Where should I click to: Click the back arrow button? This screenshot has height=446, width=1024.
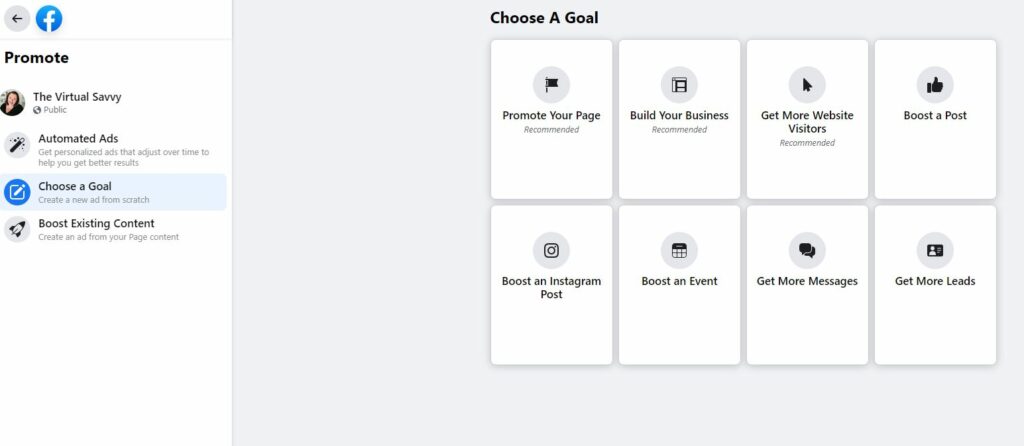[x=17, y=18]
